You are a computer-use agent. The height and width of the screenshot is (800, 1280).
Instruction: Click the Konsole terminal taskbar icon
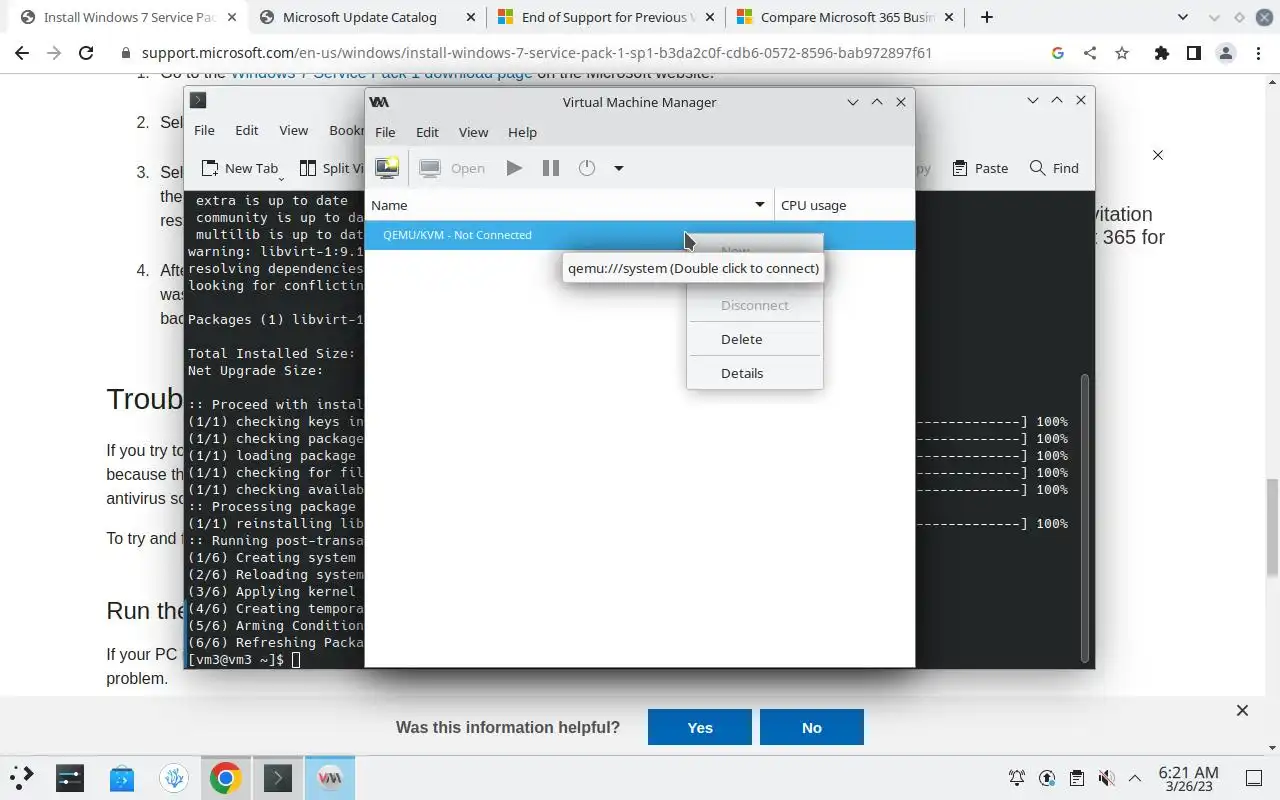(x=278, y=777)
